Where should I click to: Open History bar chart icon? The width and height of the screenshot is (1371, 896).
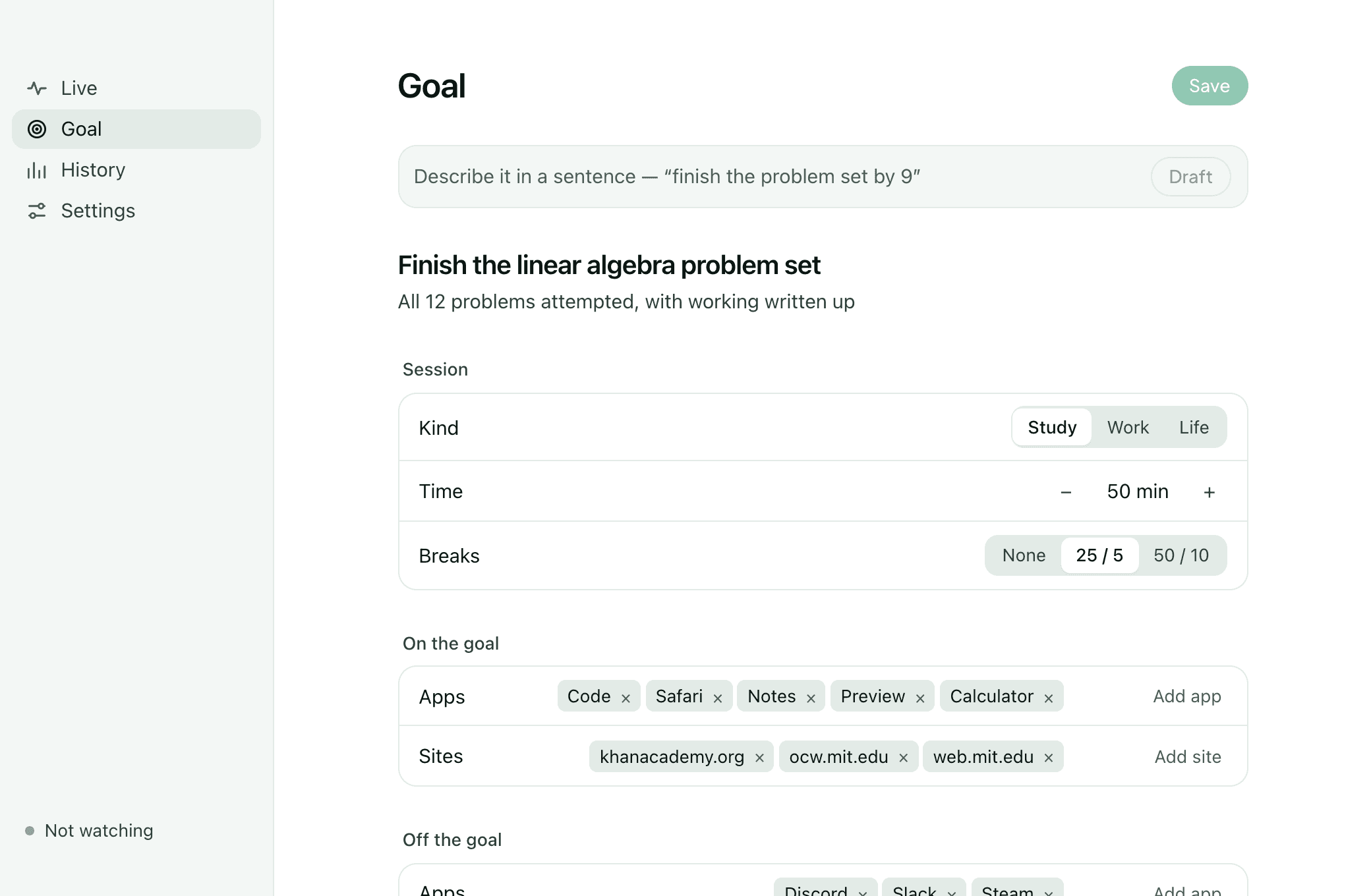37,170
